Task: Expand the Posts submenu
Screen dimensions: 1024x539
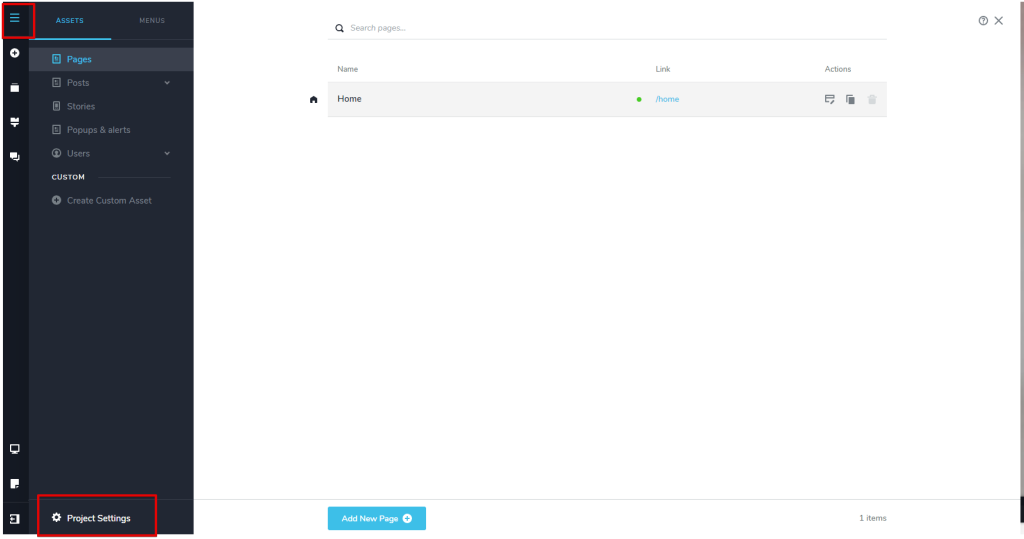Action: click(x=167, y=83)
